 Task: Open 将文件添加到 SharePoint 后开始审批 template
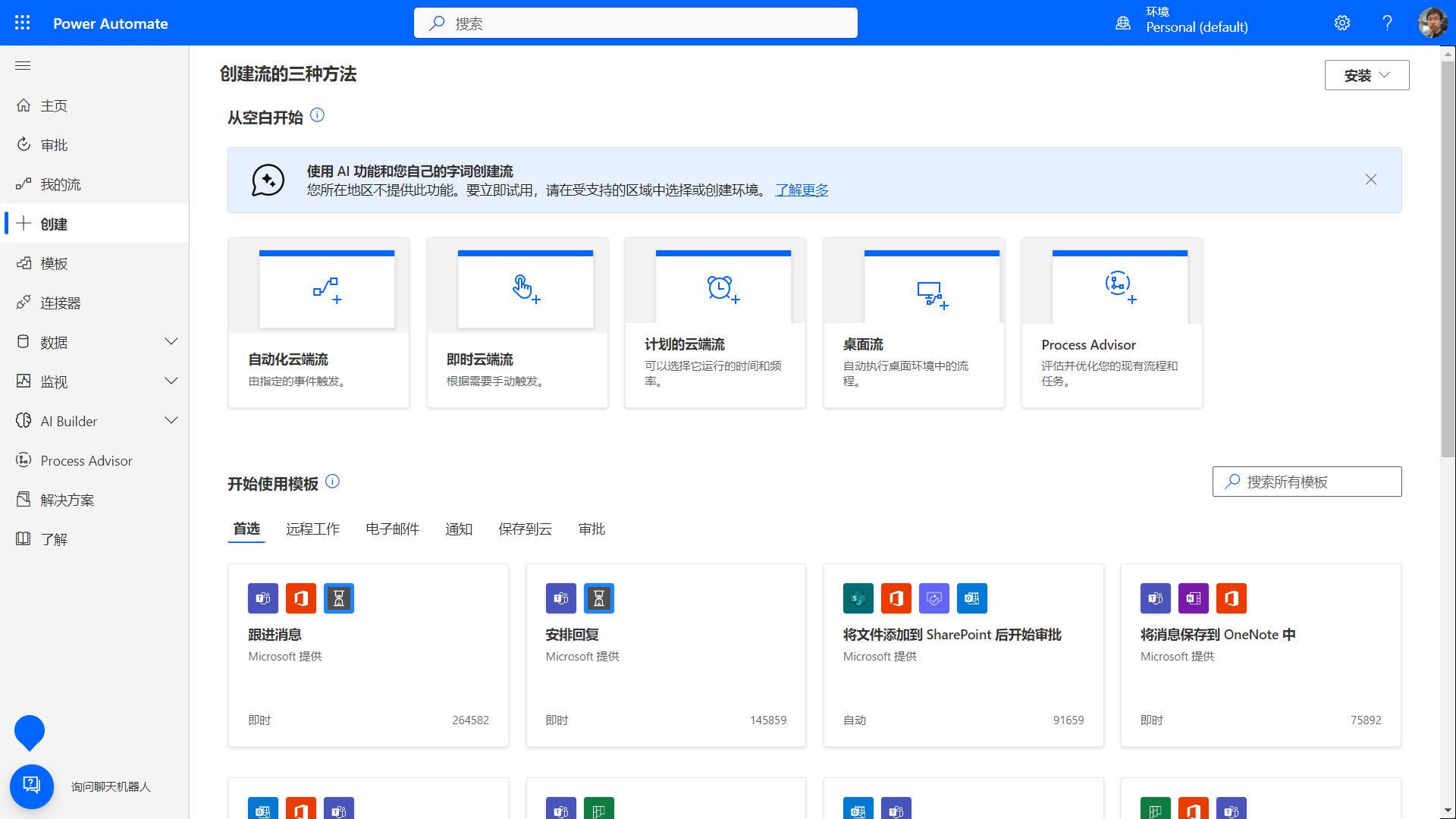952,635
